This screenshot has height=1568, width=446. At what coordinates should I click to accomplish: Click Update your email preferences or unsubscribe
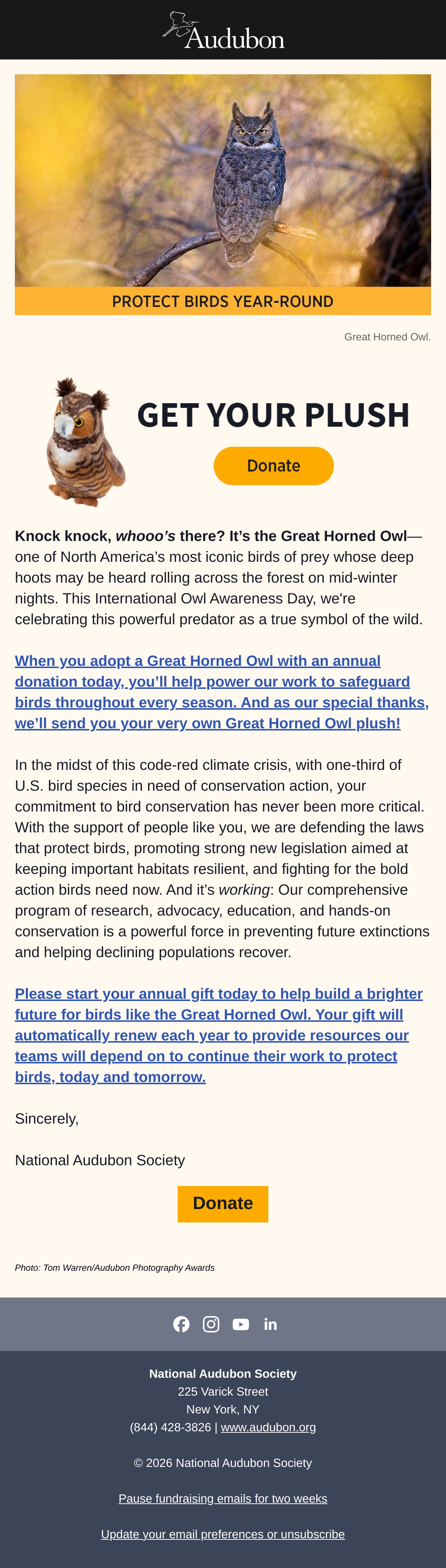pos(223,1534)
